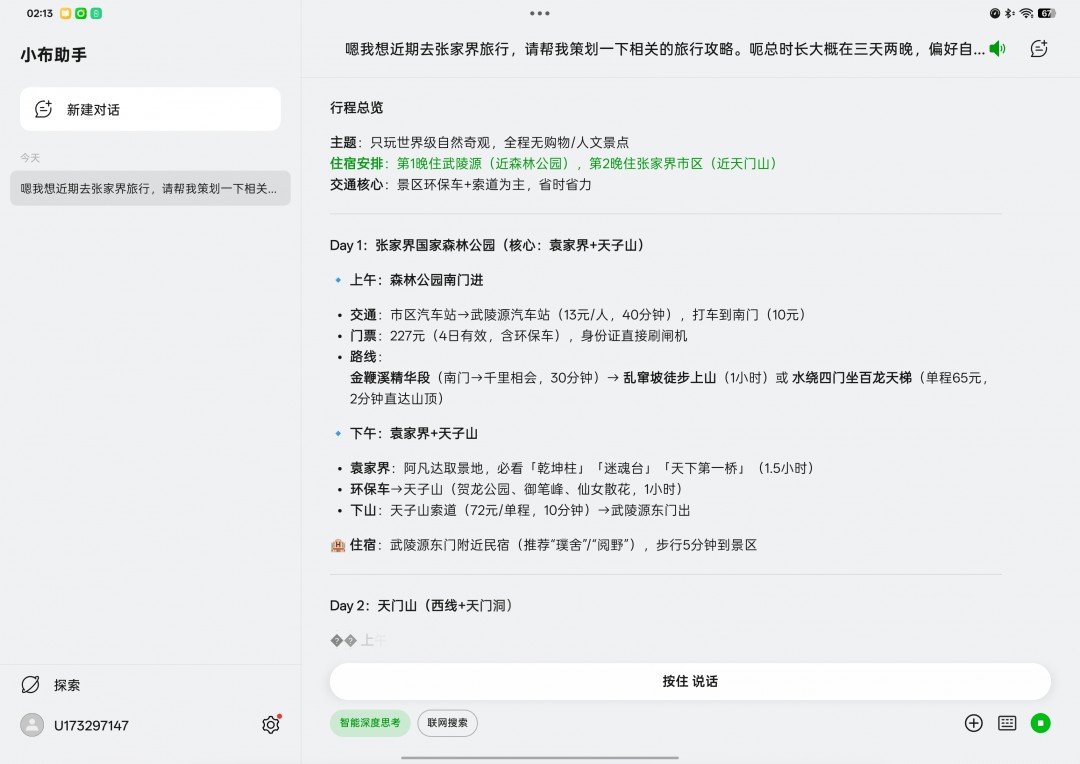
Task: Tap the 按住 说话 voice input bar
Action: click(x=690, y=681)
